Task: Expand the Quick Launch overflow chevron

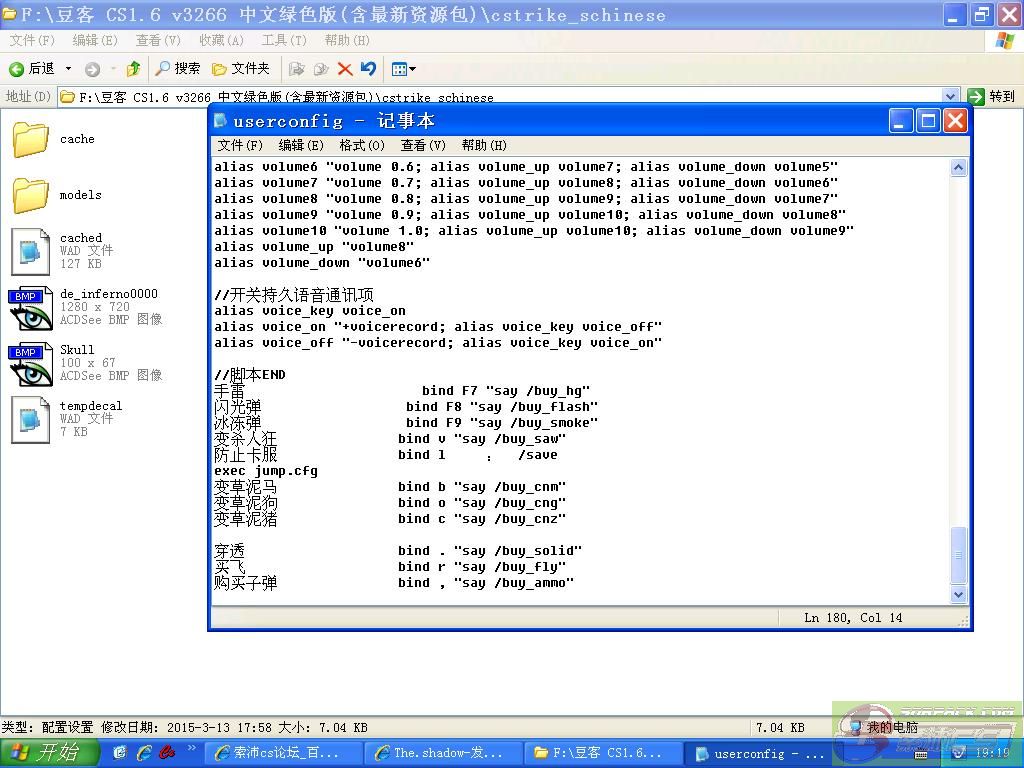Action: click(x=191, y=748)
